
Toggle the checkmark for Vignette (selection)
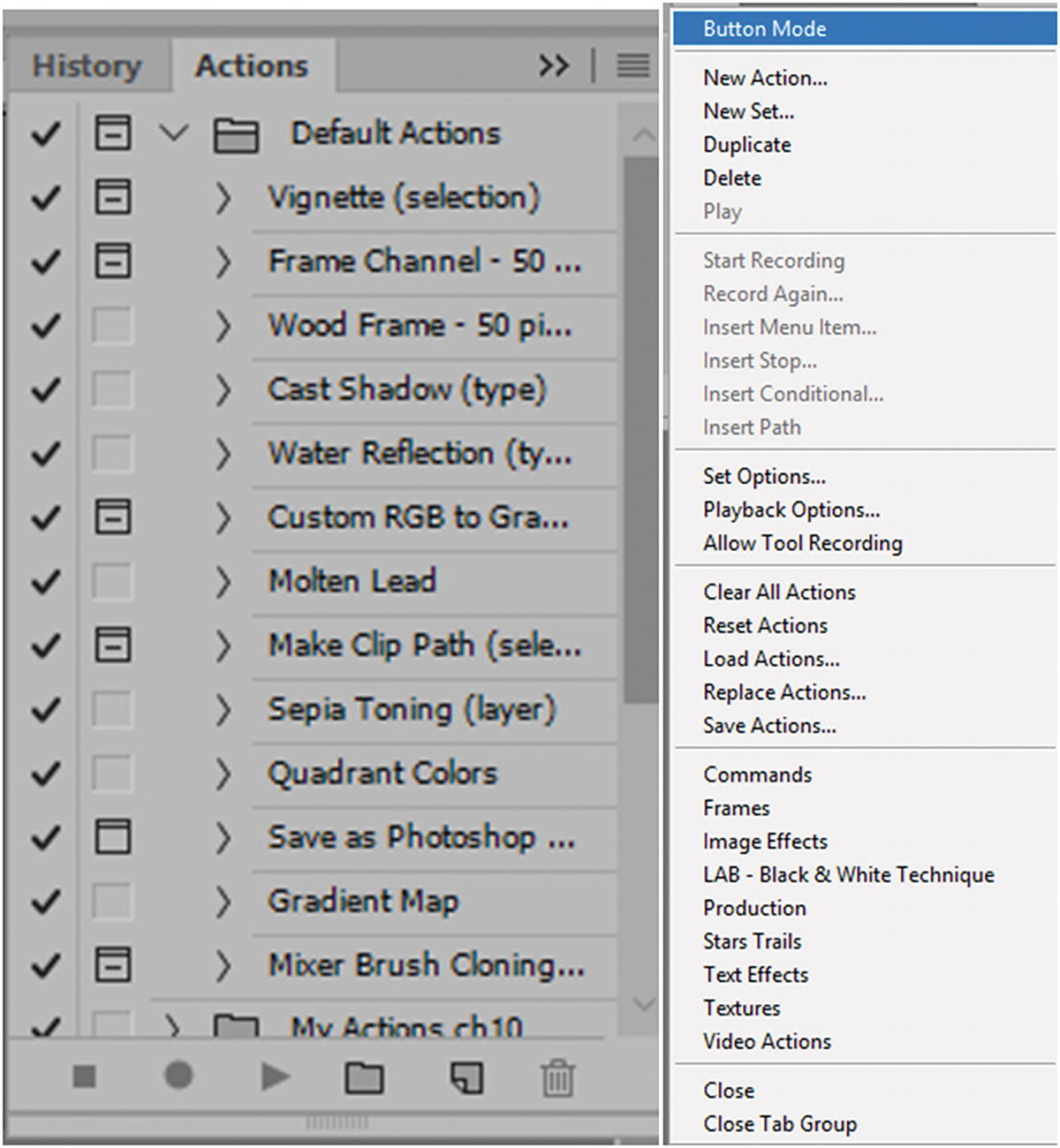coord(46,198)
